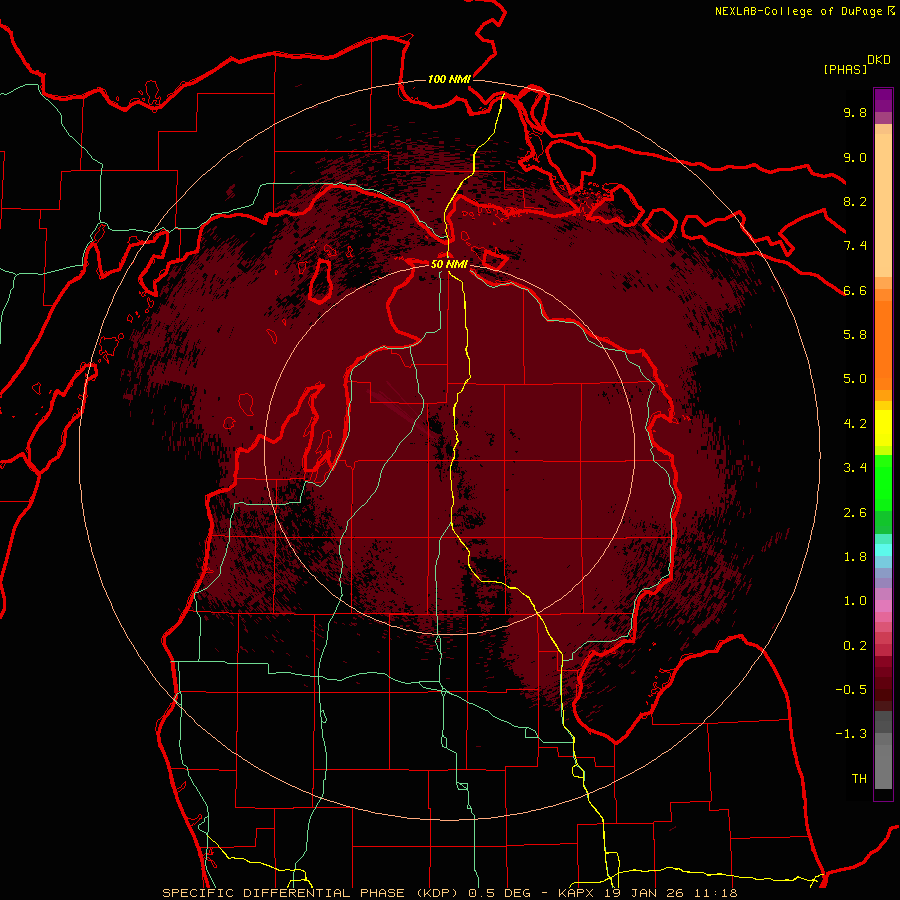Pick the gray band near TH
Screen dimensions: 900x900
tap(883, 766)
